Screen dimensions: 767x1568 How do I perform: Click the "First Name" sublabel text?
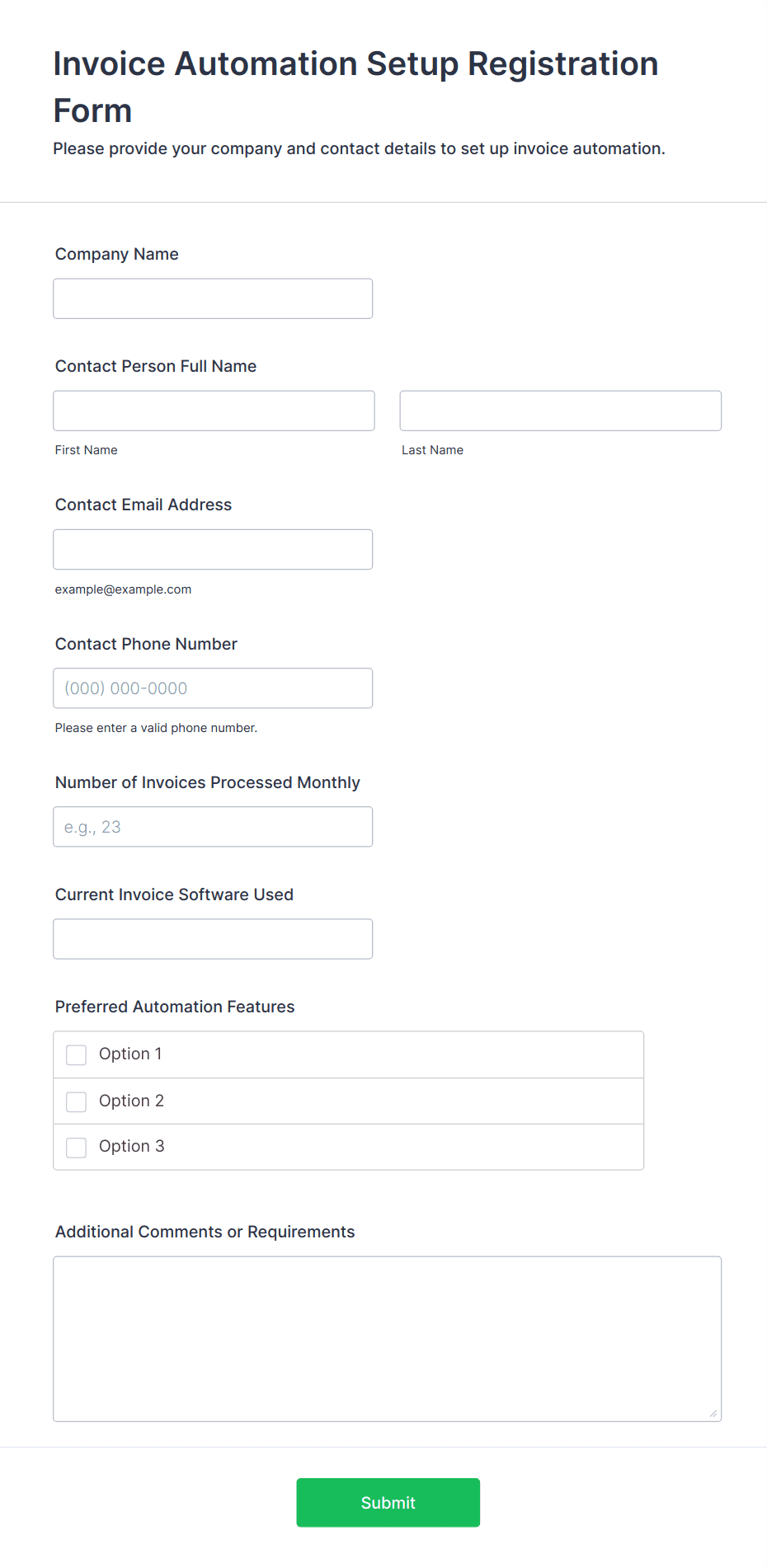86,450
